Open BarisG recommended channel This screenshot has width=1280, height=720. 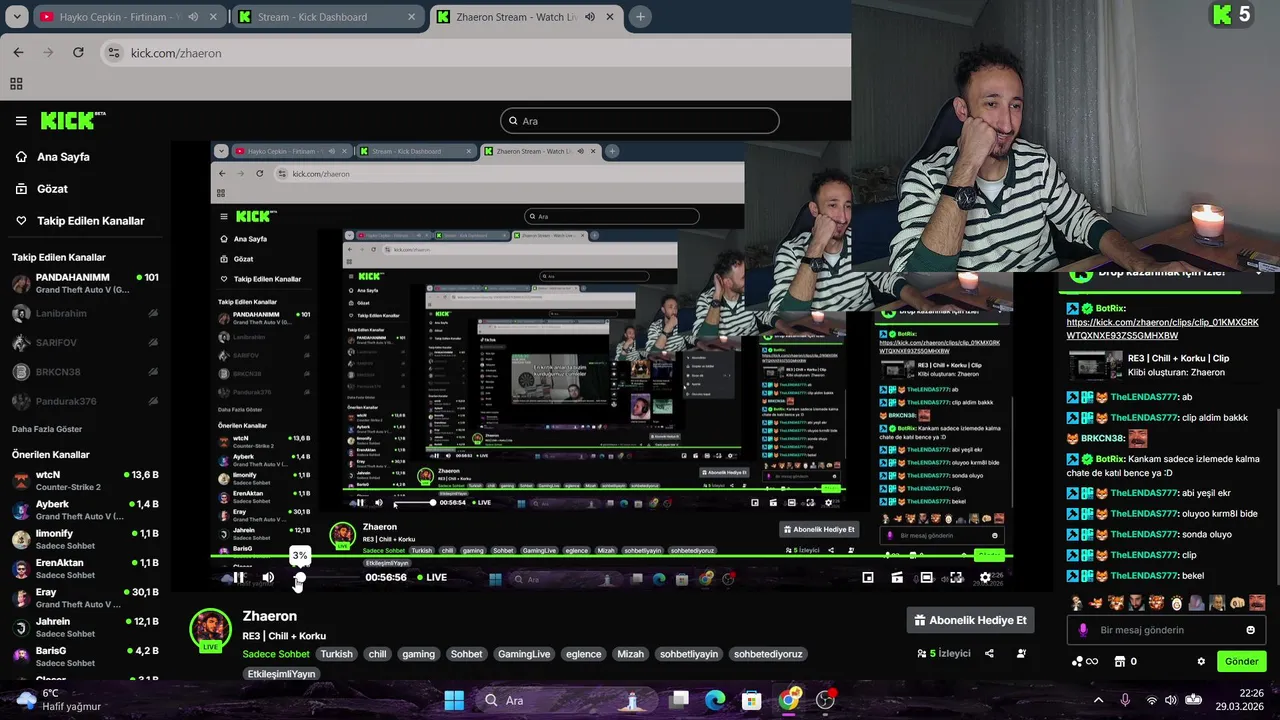point(85,656)
